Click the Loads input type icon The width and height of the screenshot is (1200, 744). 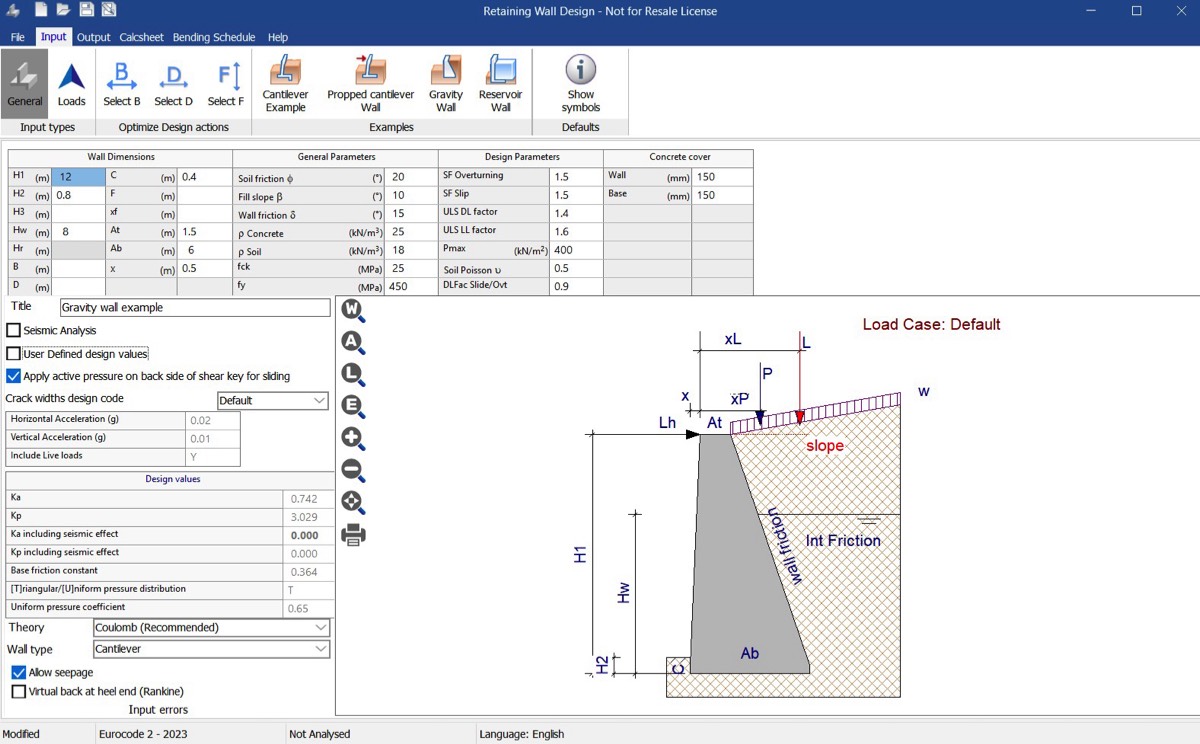tap(71, 84)
